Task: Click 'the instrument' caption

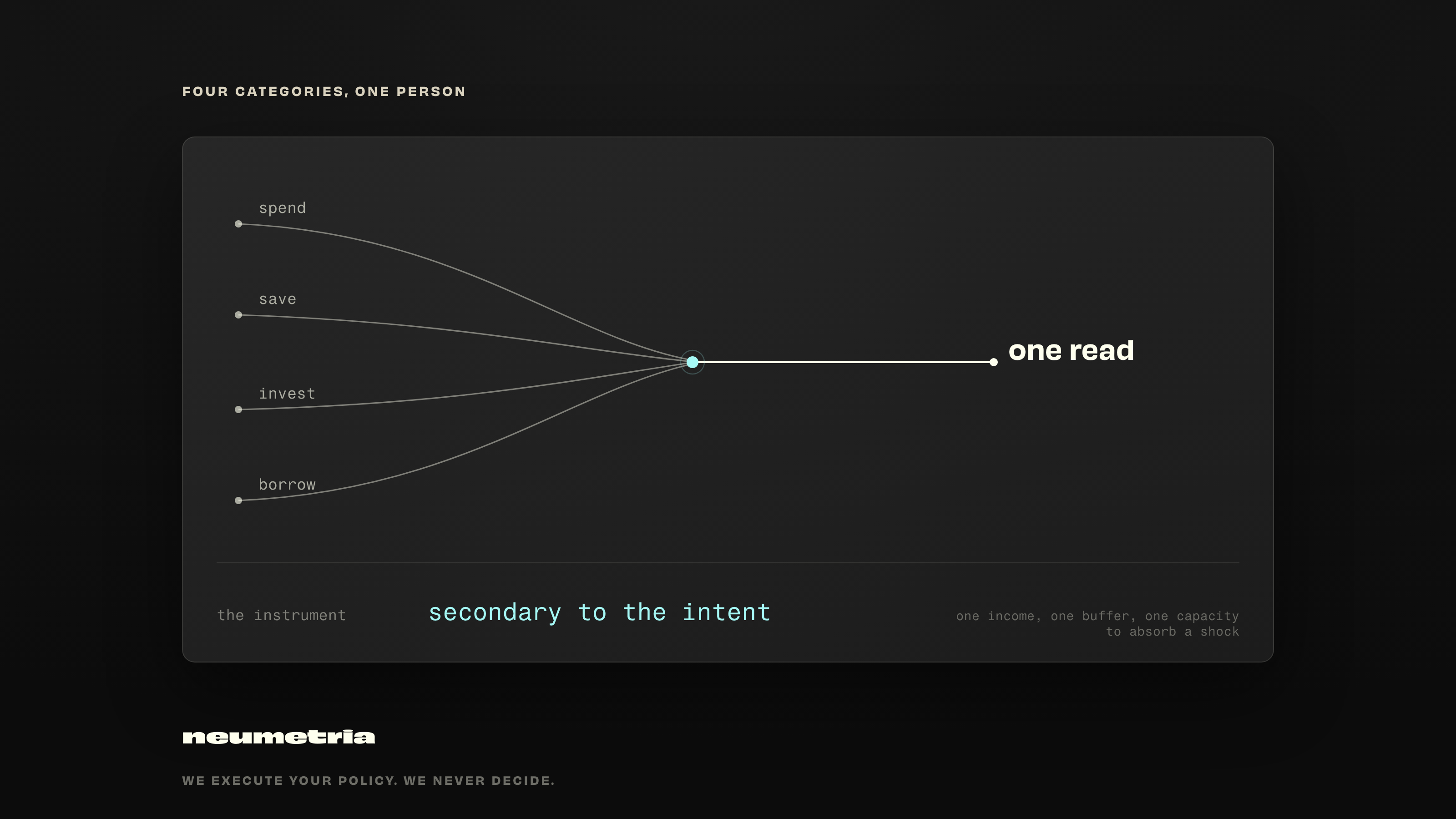Action: tap(282, 615)
